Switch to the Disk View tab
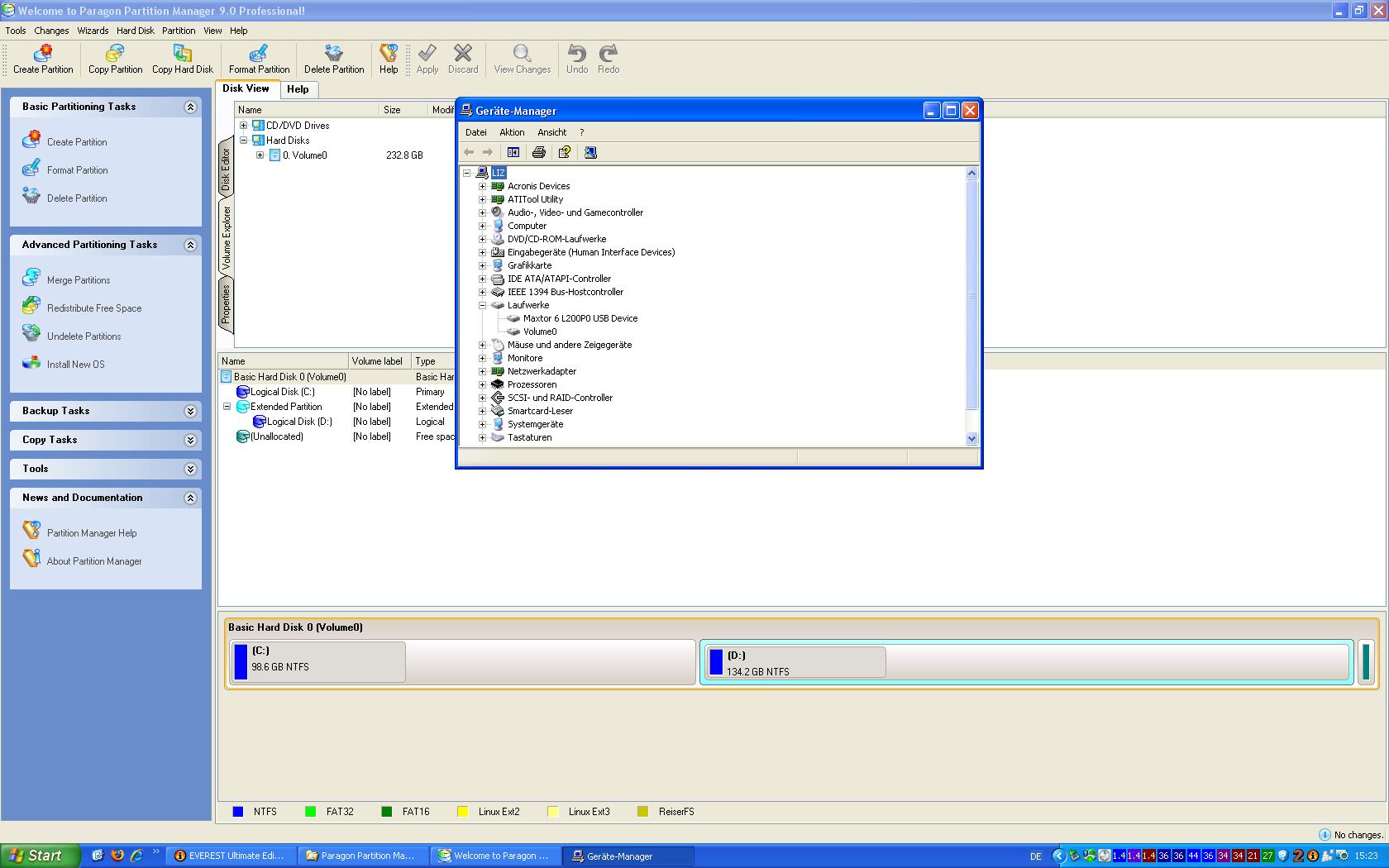Image resolution: width=1389 pixels, height=868 pixels. [x=246, y=88]
